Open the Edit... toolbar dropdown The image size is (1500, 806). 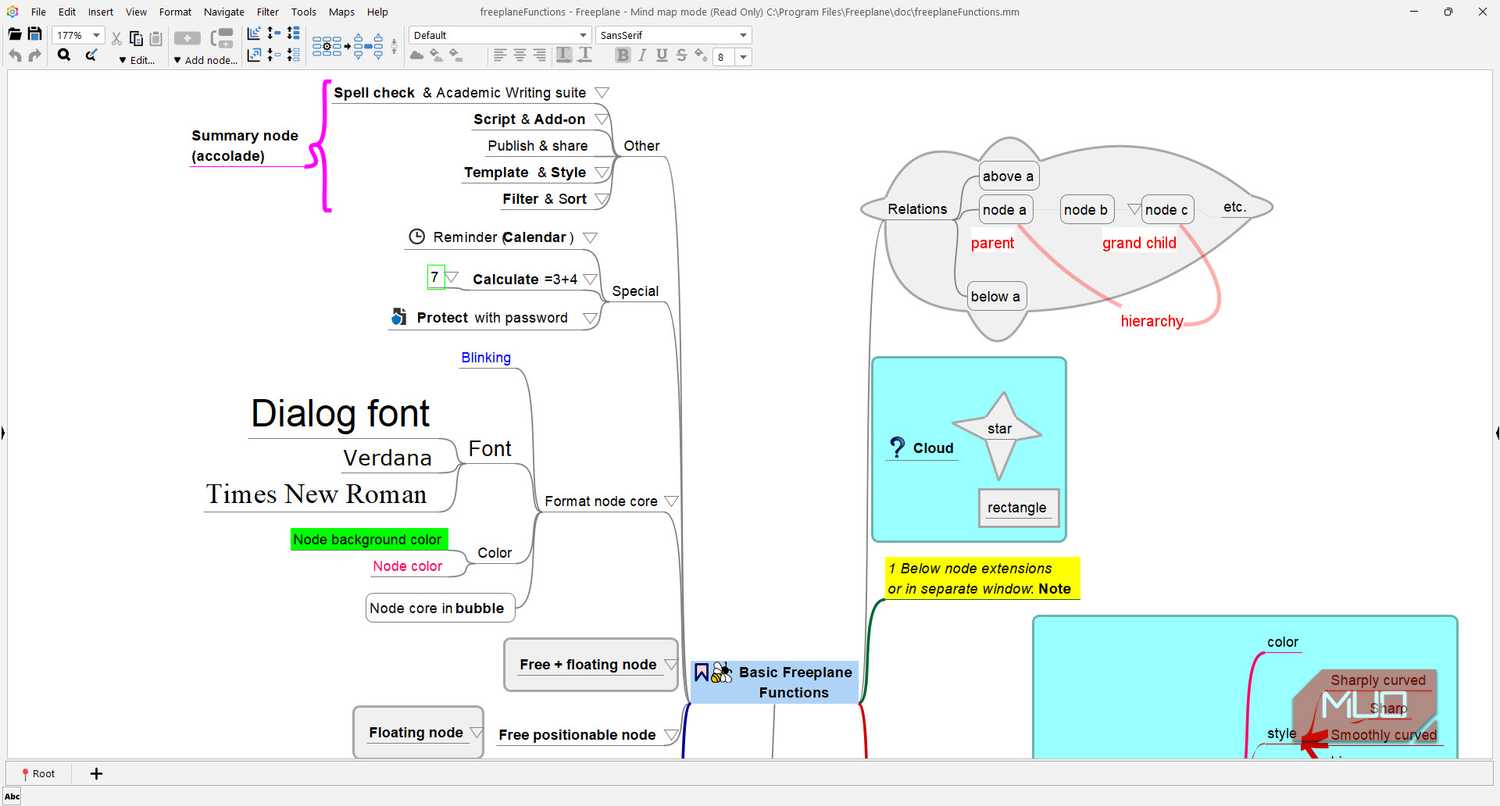coord(137,60)
